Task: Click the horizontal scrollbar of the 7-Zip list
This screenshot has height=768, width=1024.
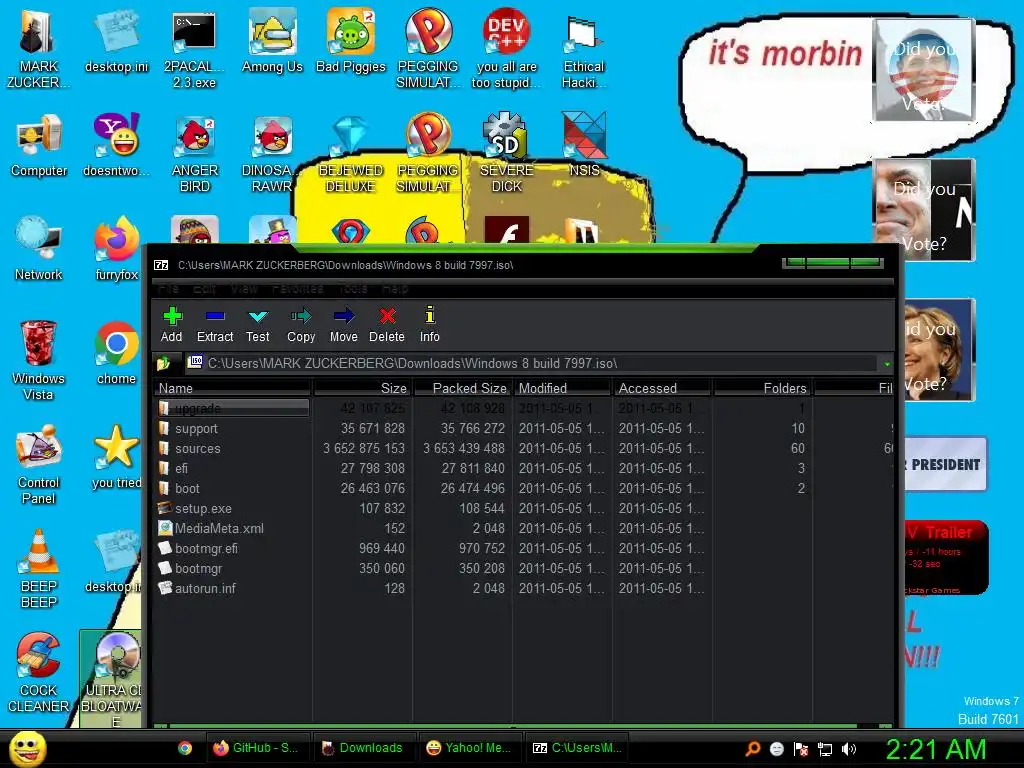Action: coord(514,725)
